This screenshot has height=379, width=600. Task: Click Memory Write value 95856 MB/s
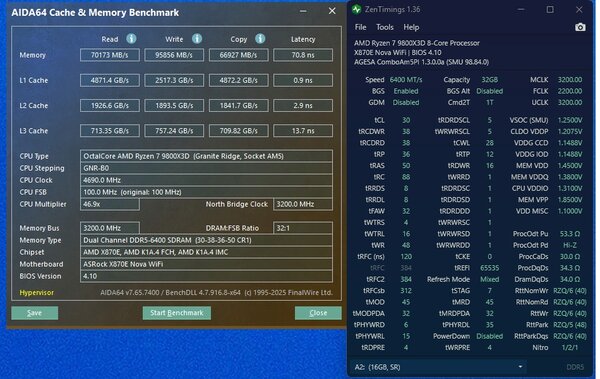coord(174,55)
